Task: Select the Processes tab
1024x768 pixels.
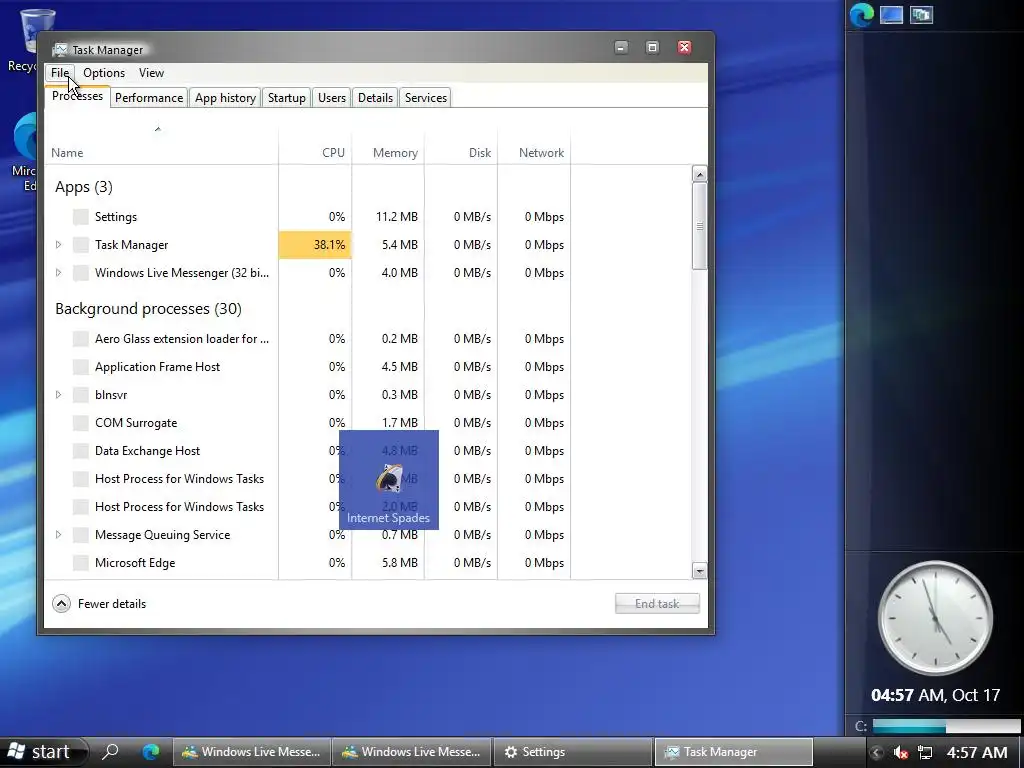Action: click(x=77, y=96)
